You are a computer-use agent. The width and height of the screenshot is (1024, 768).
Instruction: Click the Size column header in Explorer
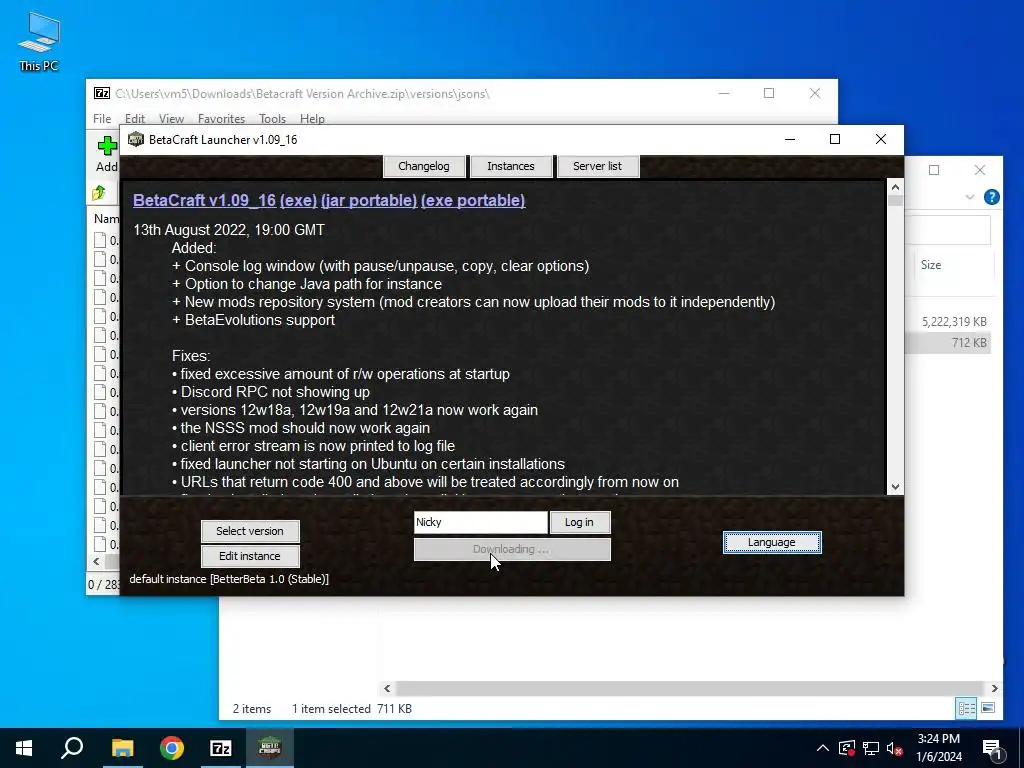952,265
